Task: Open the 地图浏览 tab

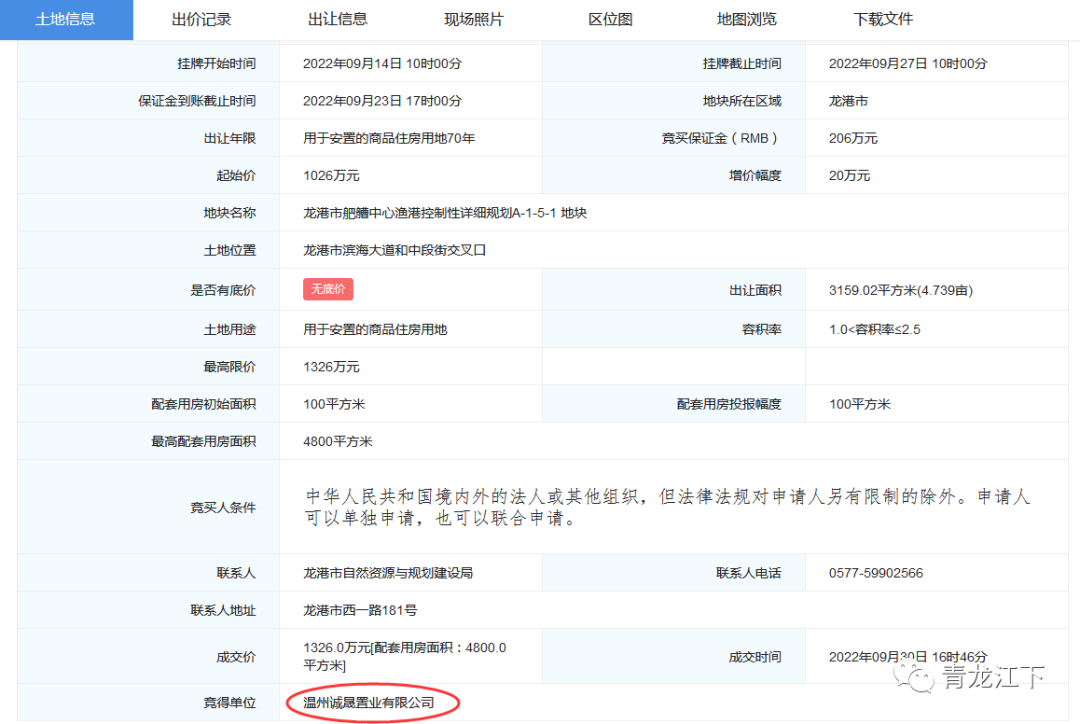Action: coord(747,19)
